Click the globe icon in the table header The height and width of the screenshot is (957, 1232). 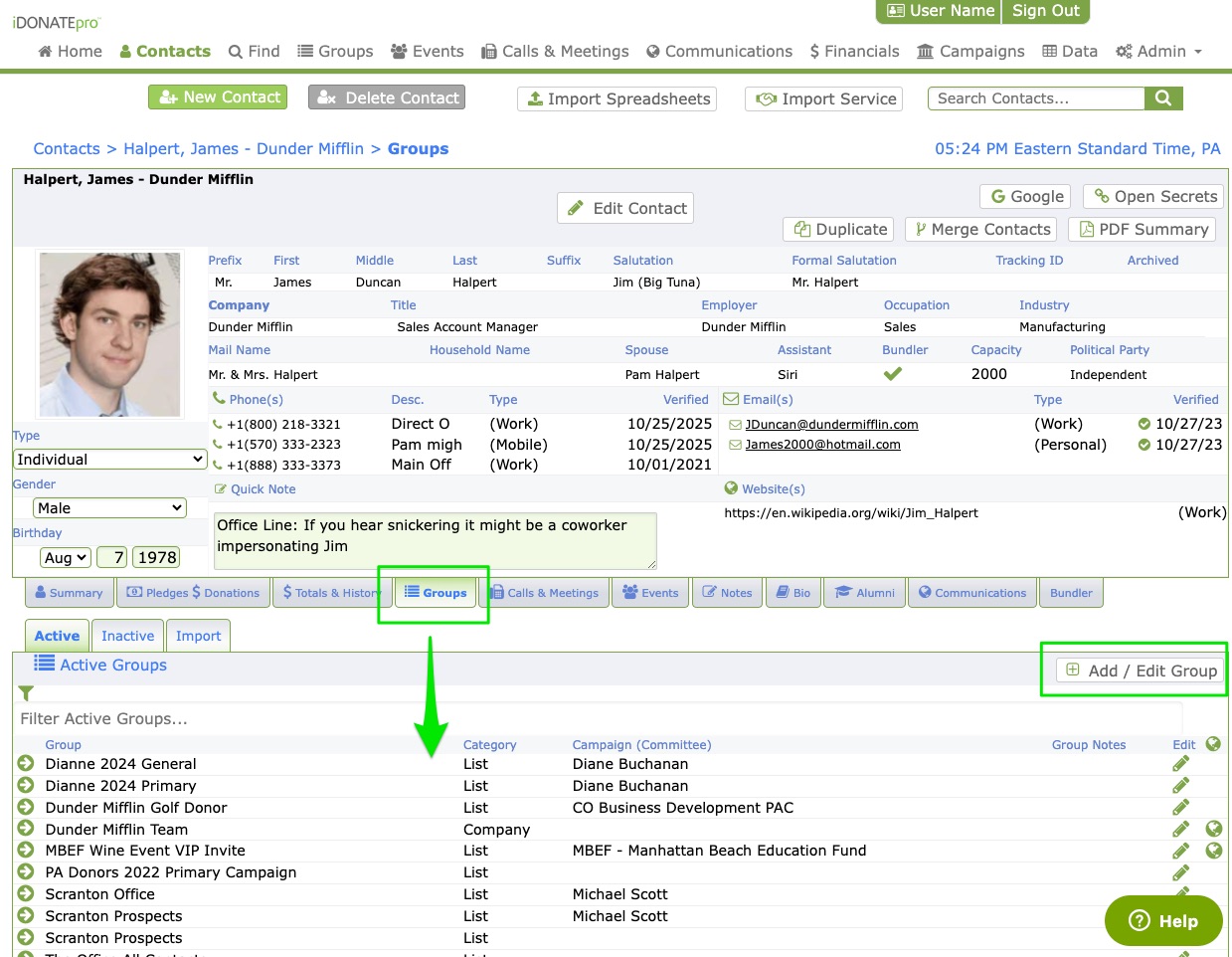coord(1213,744)
